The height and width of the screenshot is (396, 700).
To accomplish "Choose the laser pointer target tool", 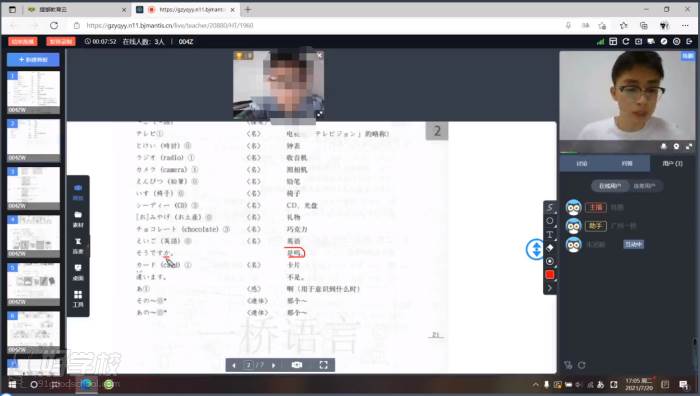I will (x=550, y=261).
